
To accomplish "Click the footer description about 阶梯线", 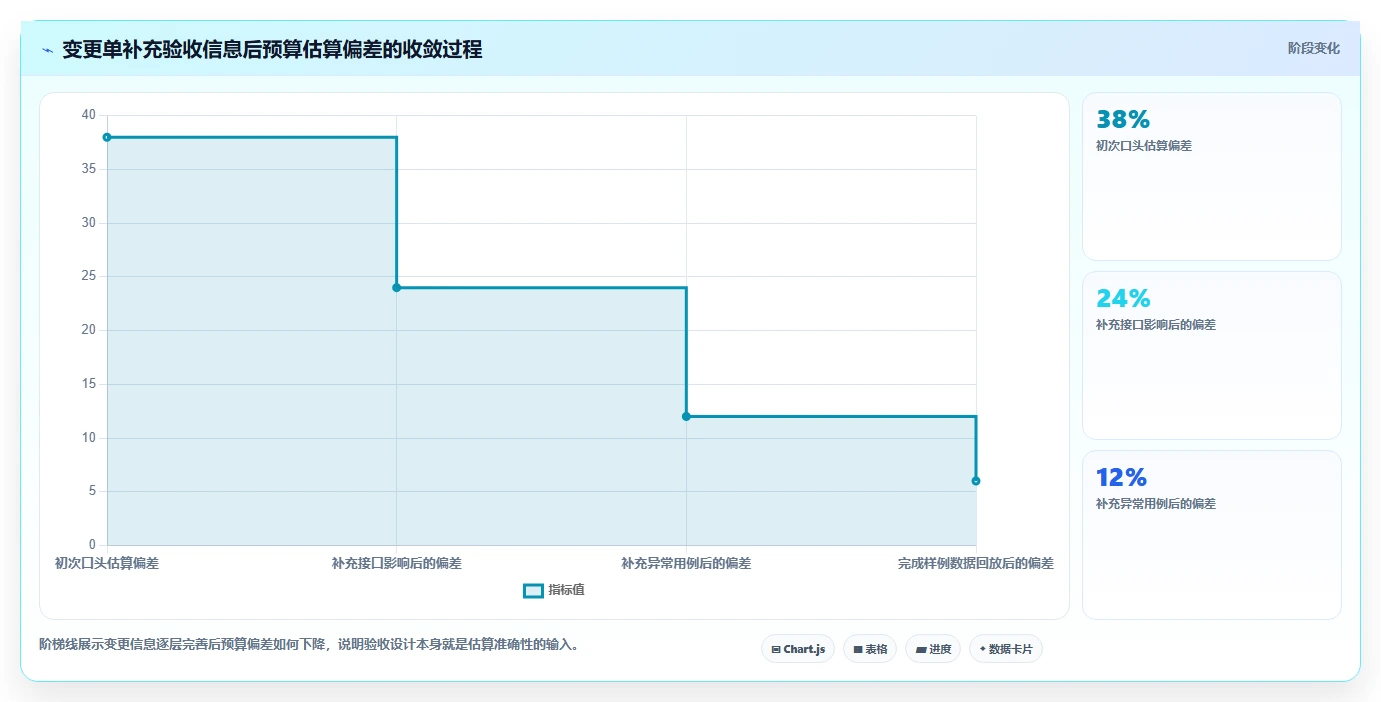I will point(309,644).
